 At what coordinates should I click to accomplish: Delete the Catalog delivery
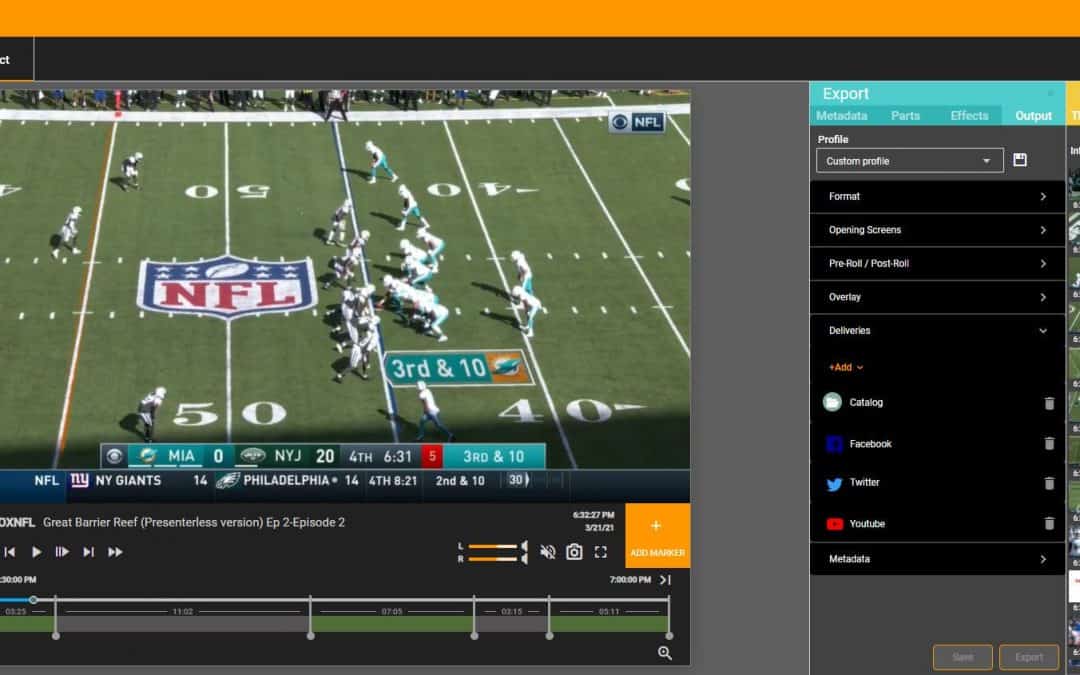click(1049, 403)
